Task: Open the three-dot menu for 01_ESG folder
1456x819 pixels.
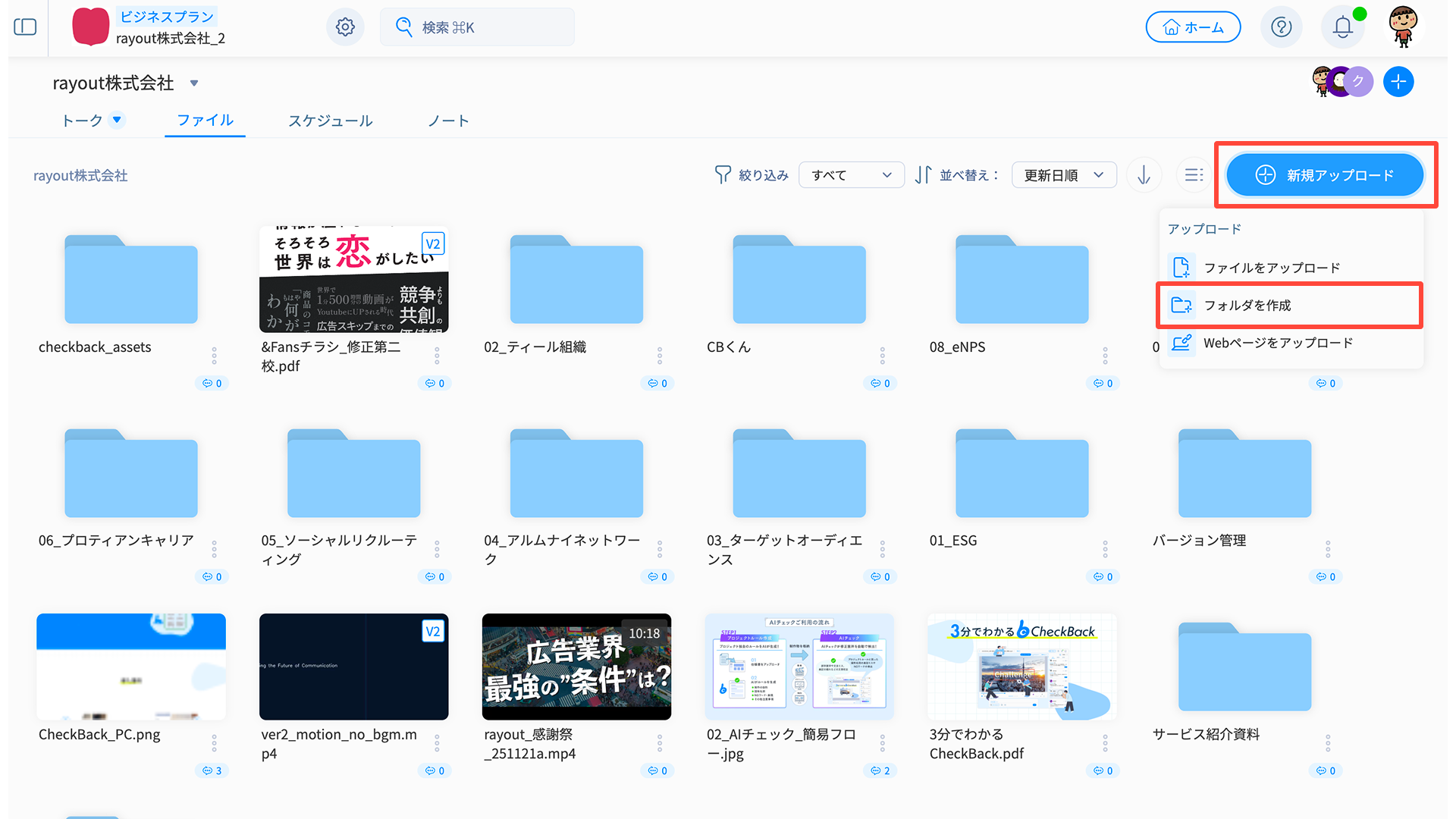Action: pyautogui.click(x=1105, y=548)
